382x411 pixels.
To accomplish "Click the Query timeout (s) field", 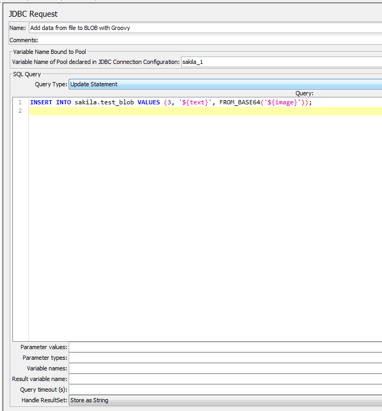I will click(x=226, y=390).
